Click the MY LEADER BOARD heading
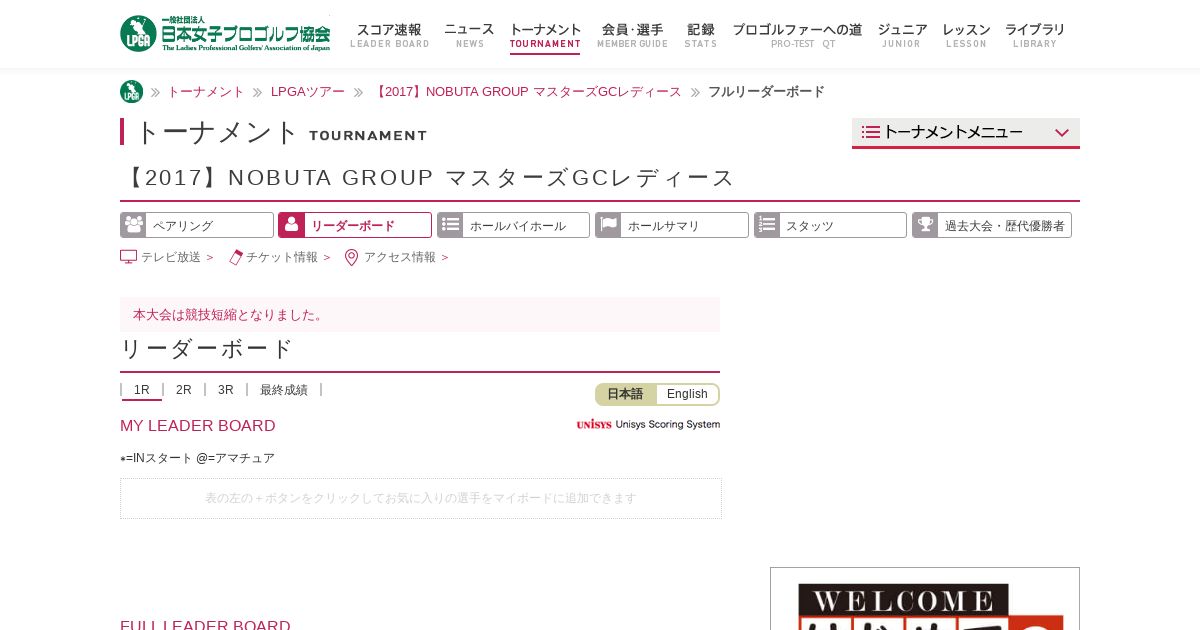Image resolution: width=1200 pixels, height=630 pixels. pyautogui.click(x=198, y=426)
